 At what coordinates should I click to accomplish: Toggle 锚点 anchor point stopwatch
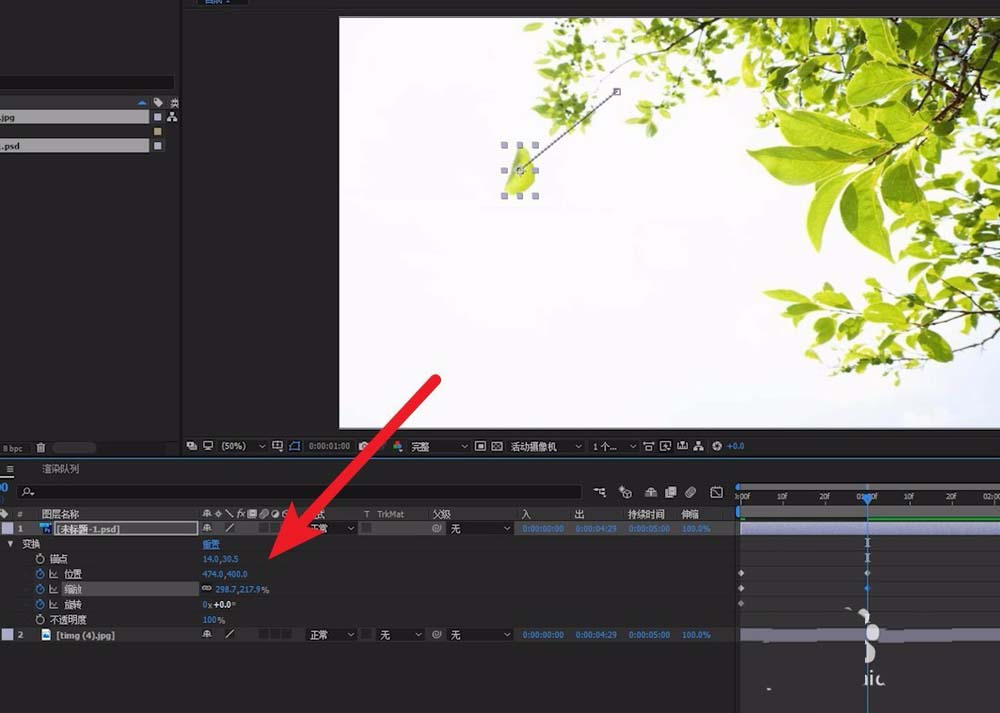pyautogui.click(x=40, y=559)
